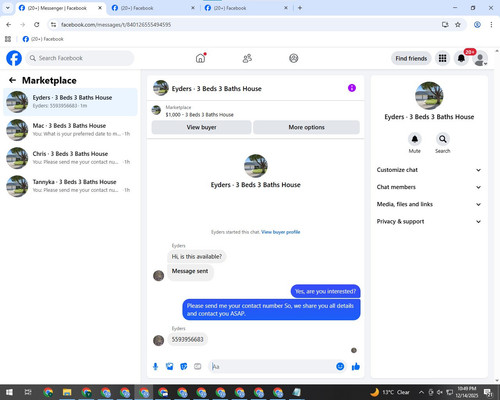500x400 pixels.
Task: Click the Eyders avatar beside the phone number message
Action: (x=158, y=340)
